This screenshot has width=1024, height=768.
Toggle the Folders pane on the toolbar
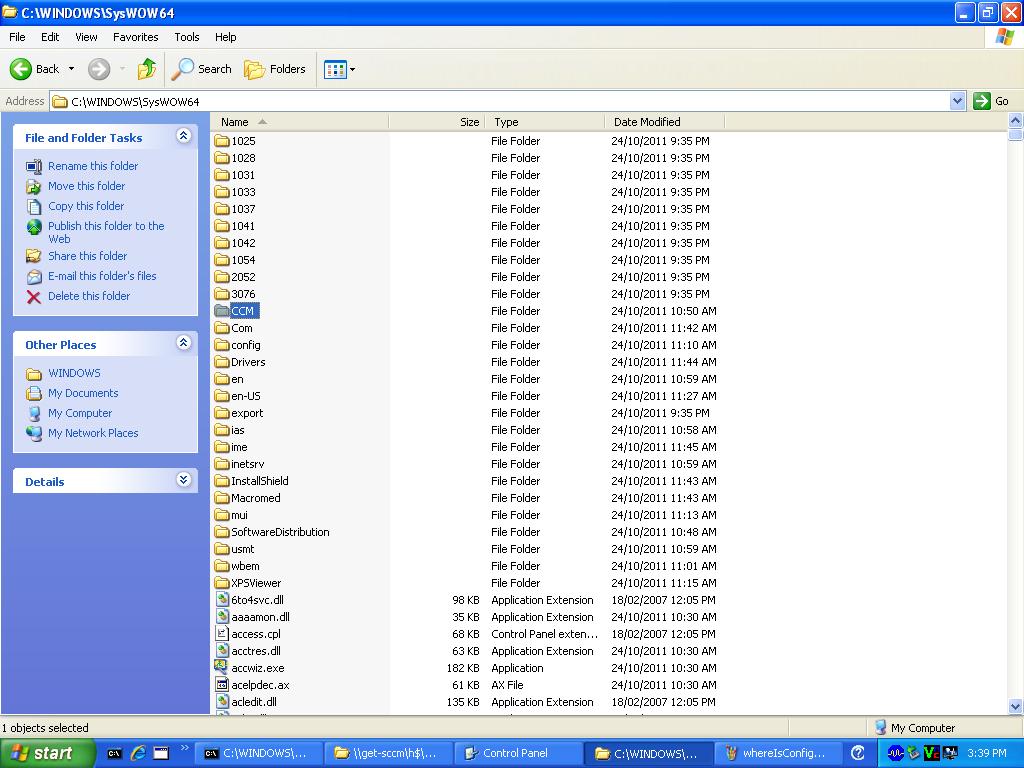[272, 69]
